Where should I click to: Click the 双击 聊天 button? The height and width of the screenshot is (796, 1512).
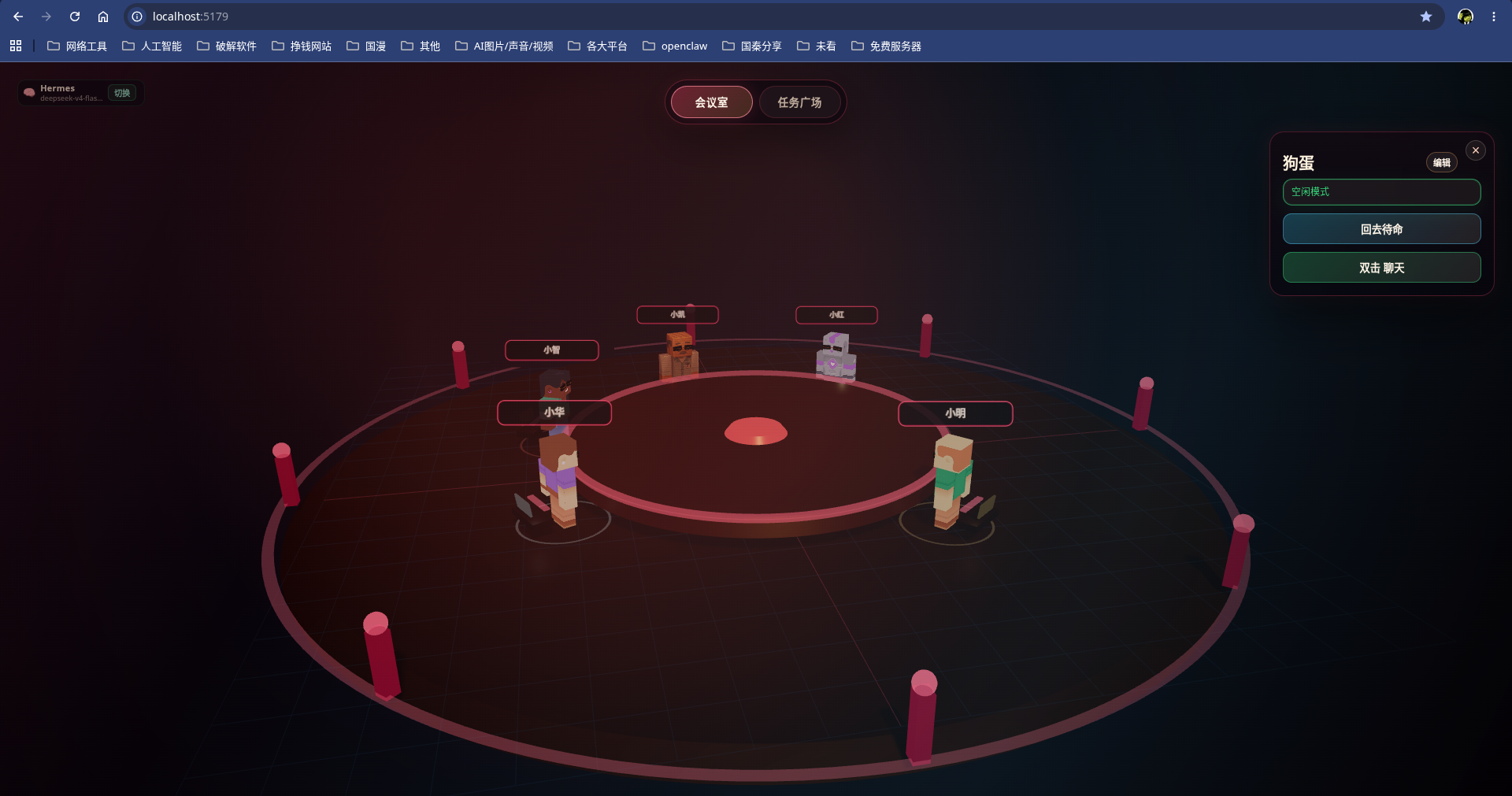coord(1382,268)
